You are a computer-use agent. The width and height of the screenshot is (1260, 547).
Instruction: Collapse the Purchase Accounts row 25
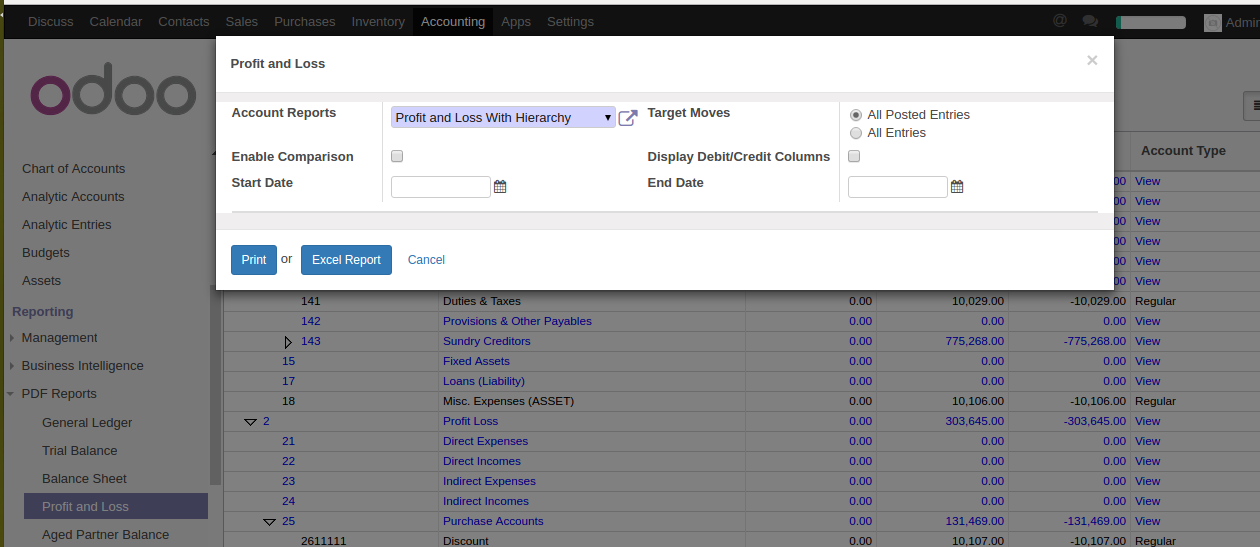pyautogui.click(x=269, y=522)
